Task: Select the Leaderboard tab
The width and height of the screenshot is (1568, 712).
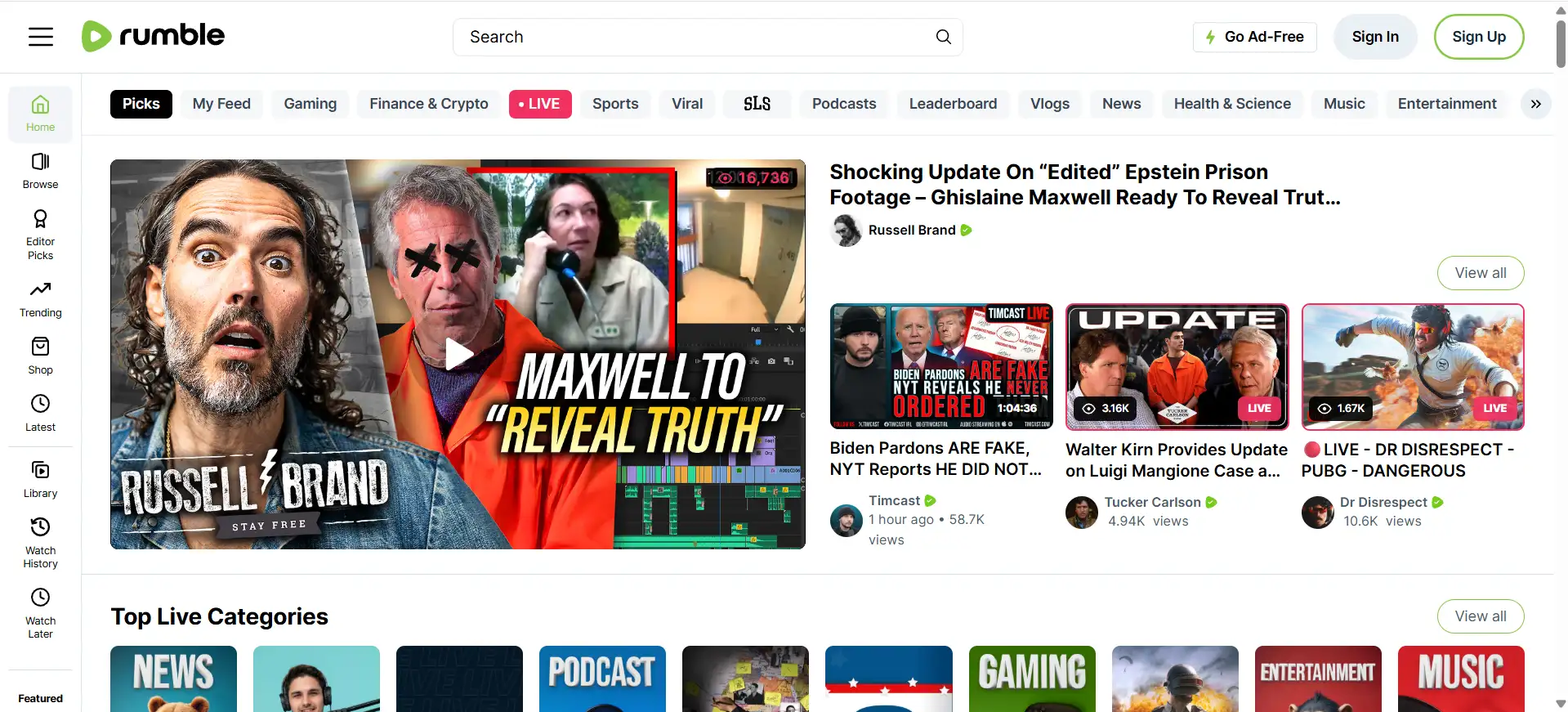Action: [x=953, y=104]
